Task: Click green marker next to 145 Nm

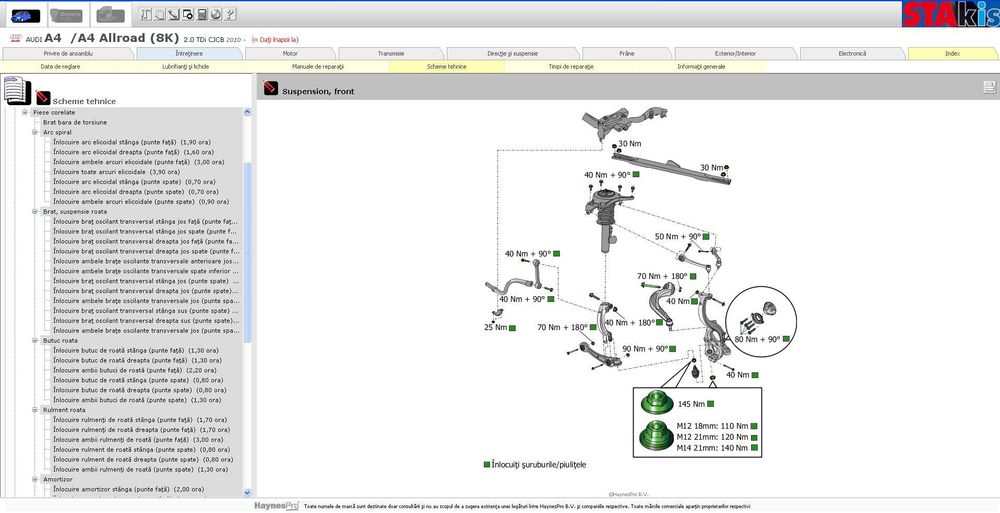Action: [x=711, y=403]
